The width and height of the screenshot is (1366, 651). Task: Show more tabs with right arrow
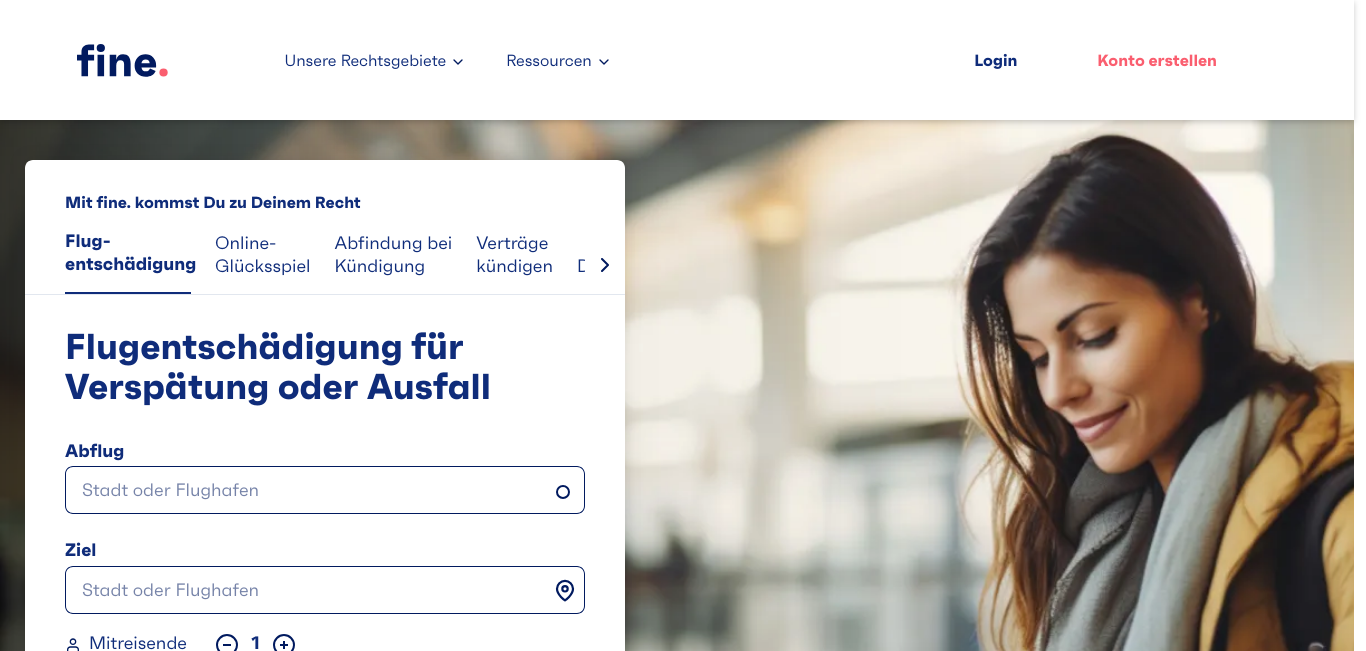[604, 265]
